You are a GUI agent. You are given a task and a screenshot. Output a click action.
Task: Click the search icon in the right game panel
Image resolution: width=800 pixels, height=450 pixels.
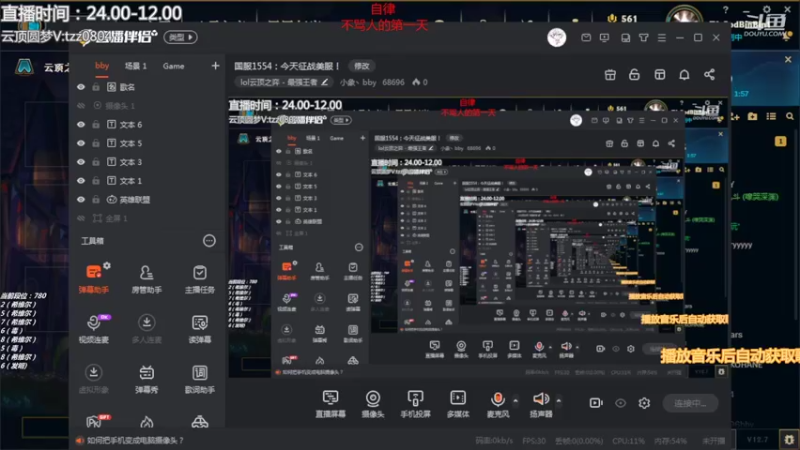point(790,116)
